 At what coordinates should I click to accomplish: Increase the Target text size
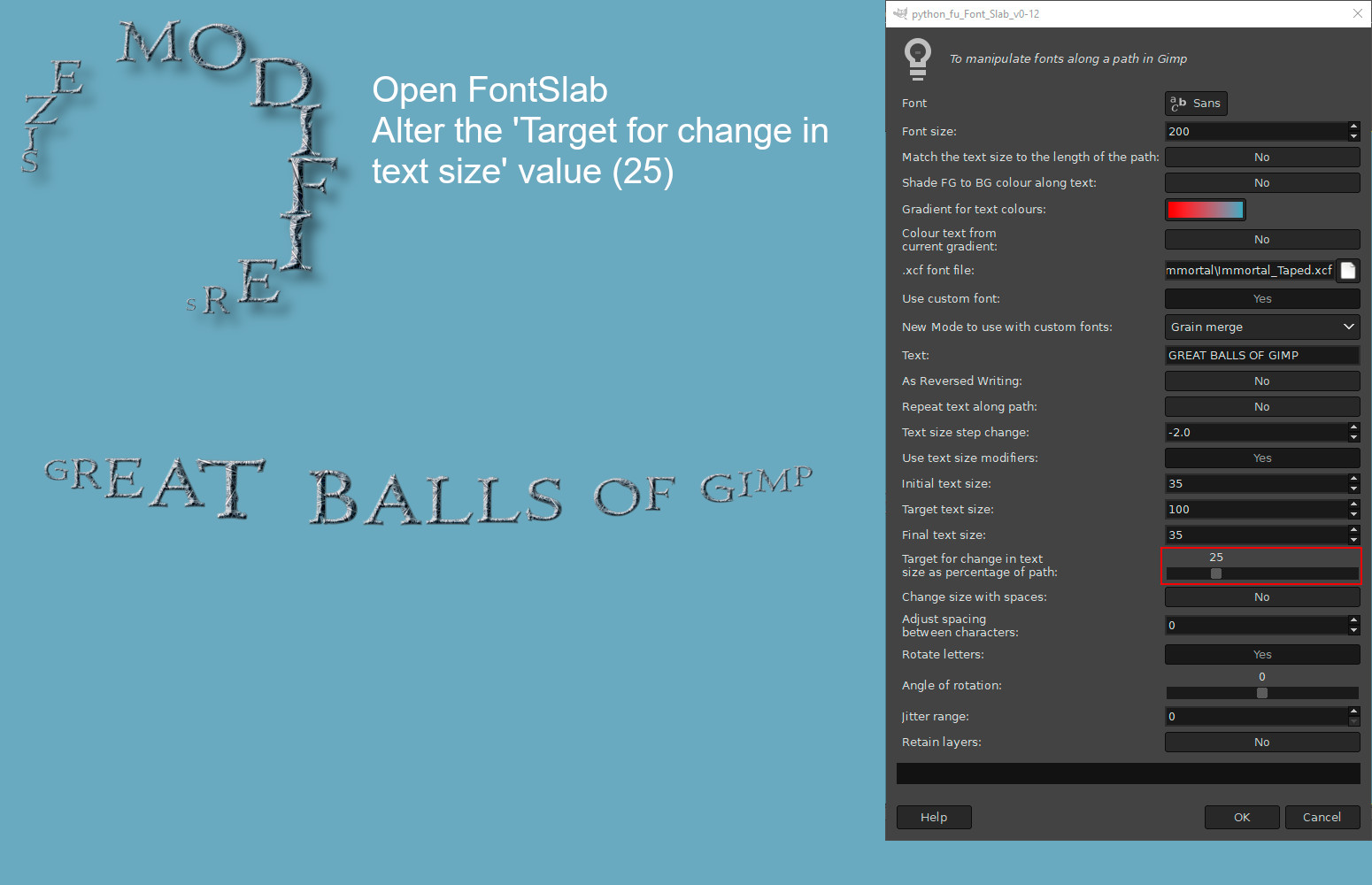coord(1353,504)
